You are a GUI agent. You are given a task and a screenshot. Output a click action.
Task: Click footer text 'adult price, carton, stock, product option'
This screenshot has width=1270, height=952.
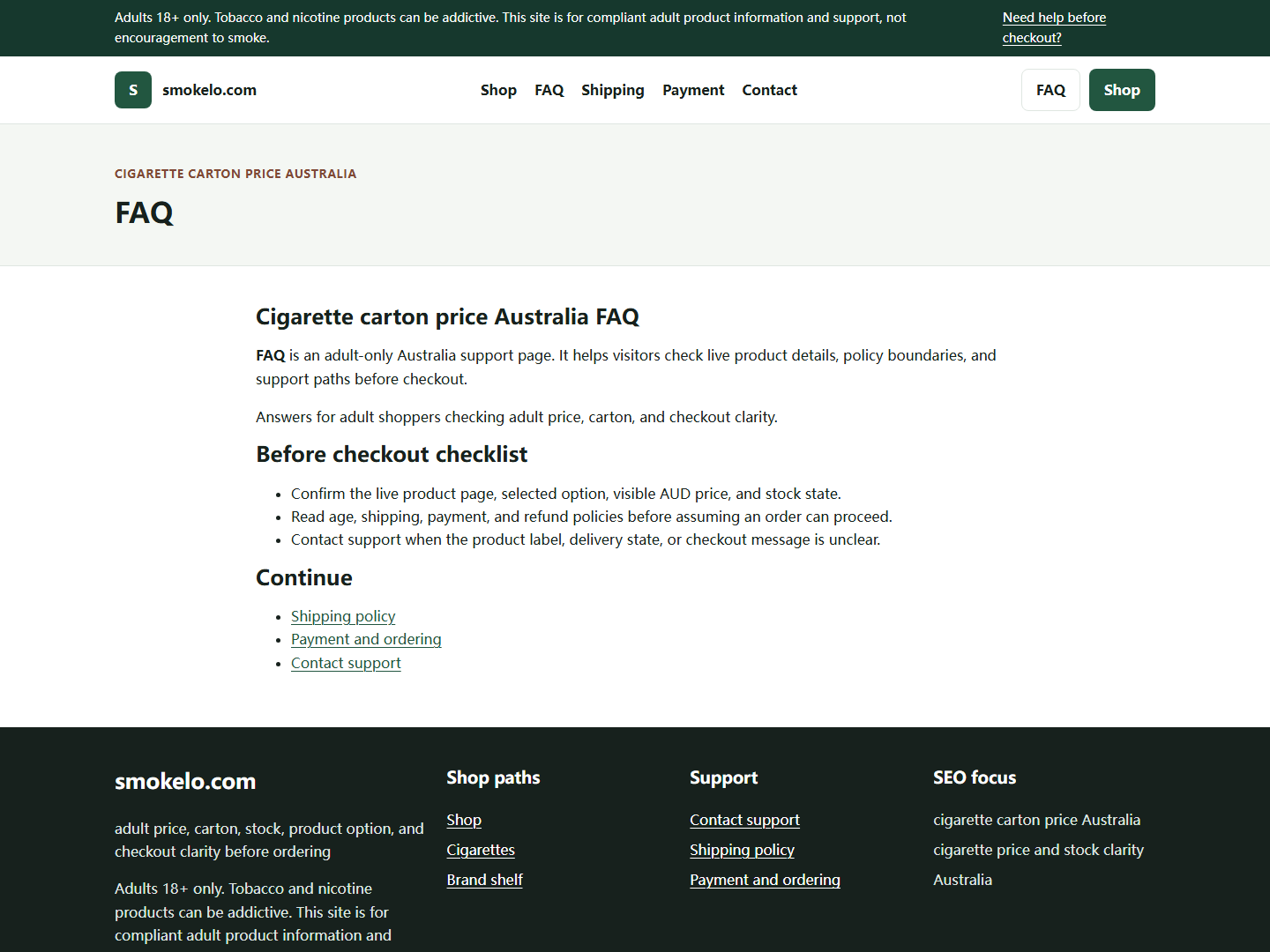click(269, 840)
